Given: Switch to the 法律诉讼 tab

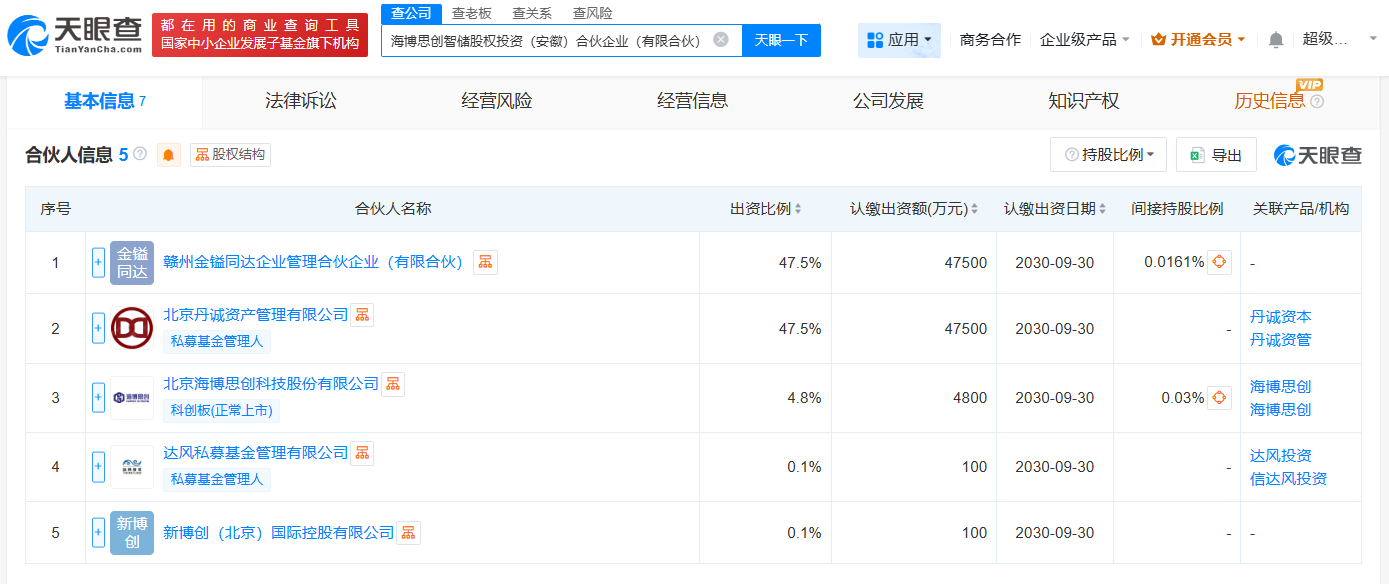Looking at the screenshot, I should pyautogui.click(x=300, y=101).
